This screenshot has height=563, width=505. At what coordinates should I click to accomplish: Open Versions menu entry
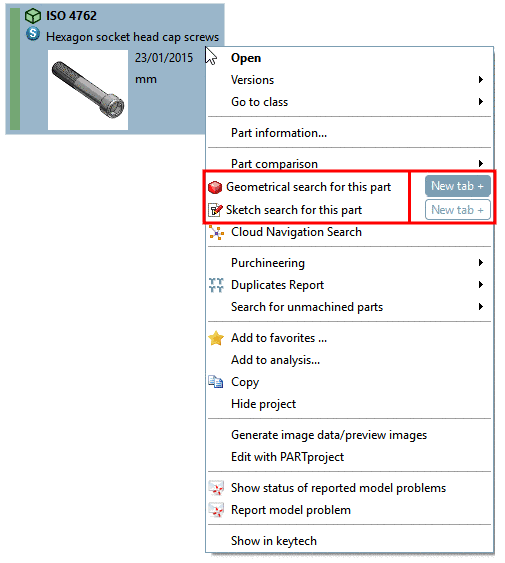coord(252,80)
